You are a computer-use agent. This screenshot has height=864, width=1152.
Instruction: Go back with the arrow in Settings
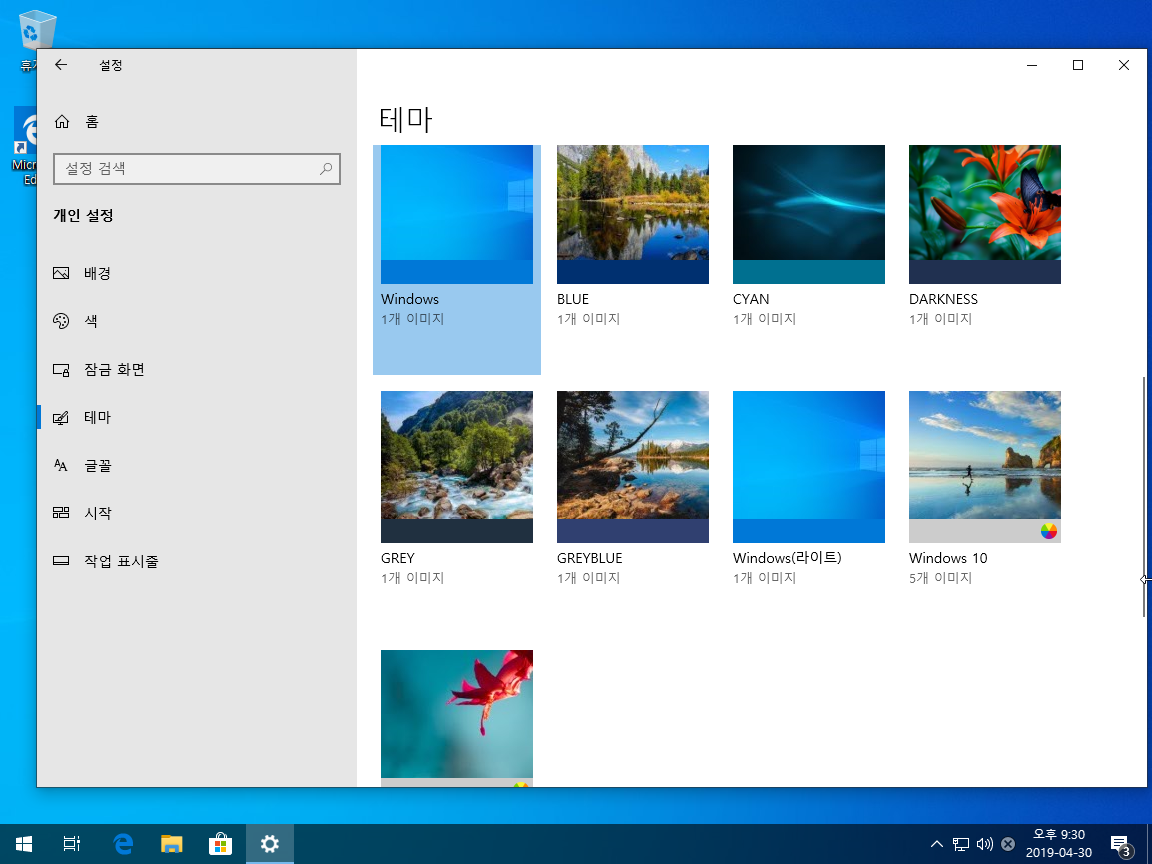(x=61, y=65)
